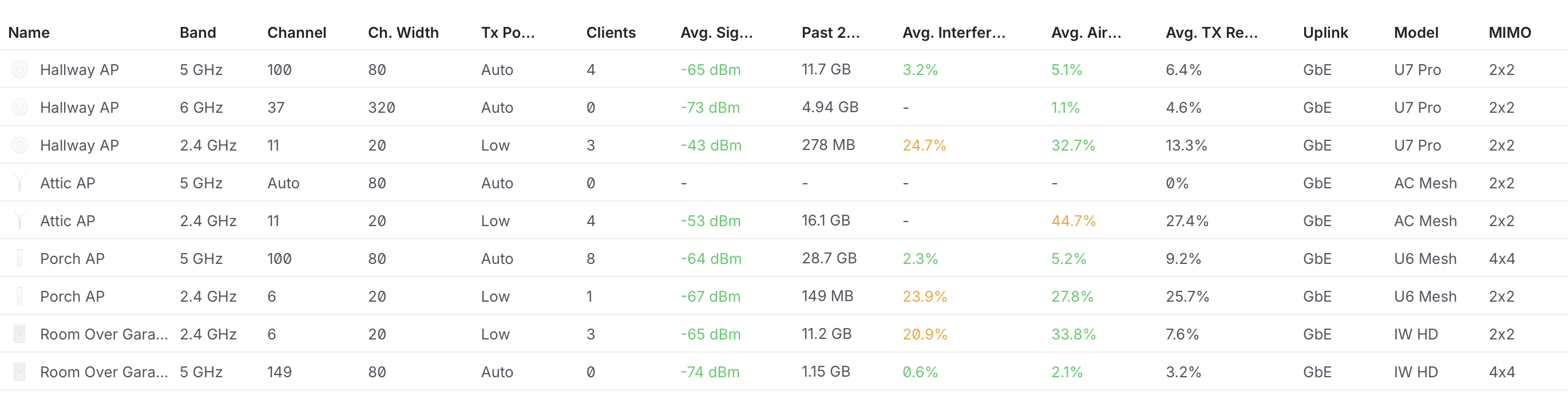Open the Porch AP 5 GHz name link
The width and height of the screenshot is (1568, 395).
click(x=73, y=259)
